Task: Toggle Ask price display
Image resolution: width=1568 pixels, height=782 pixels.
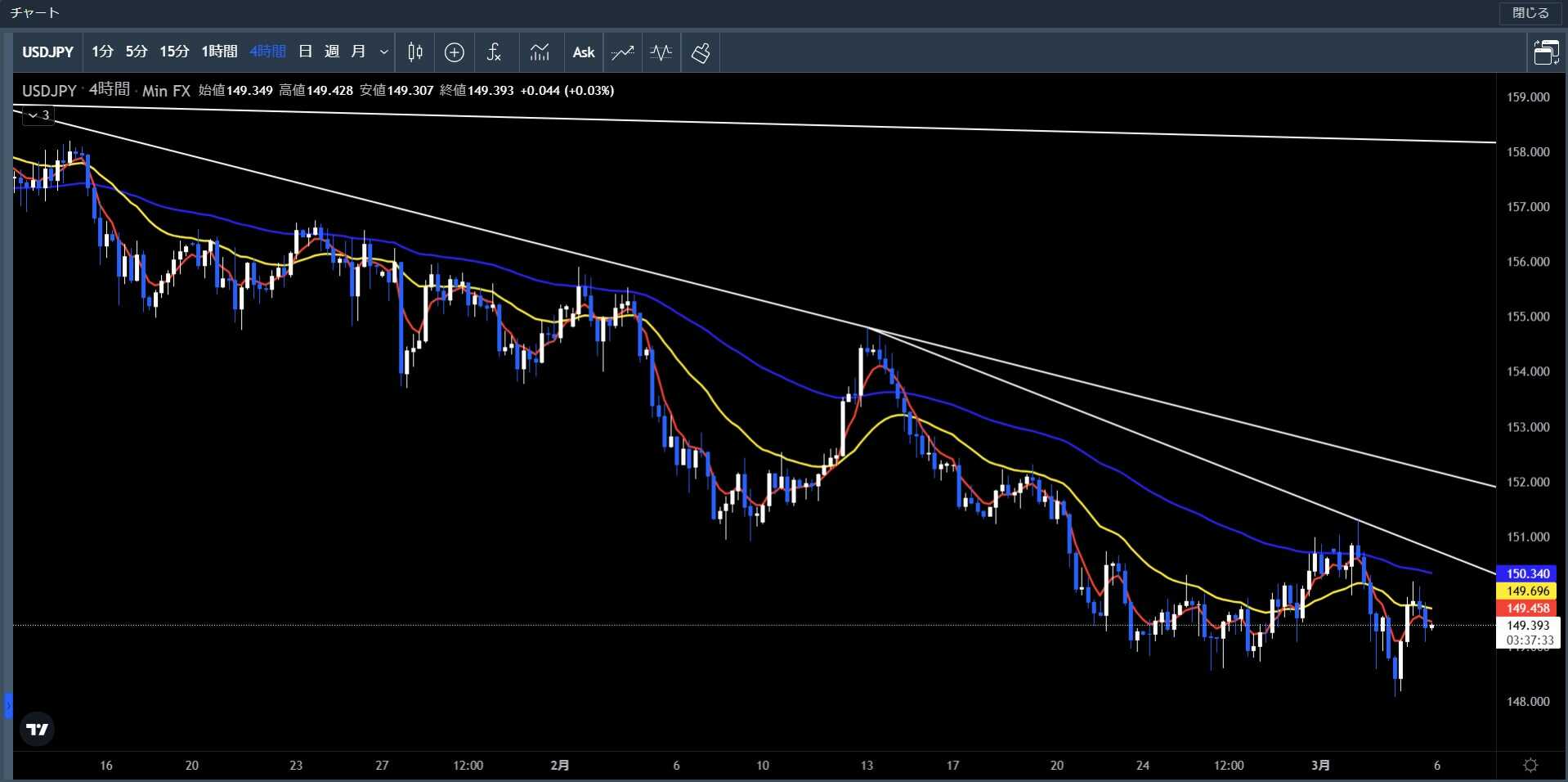Action: coord(584,52)
